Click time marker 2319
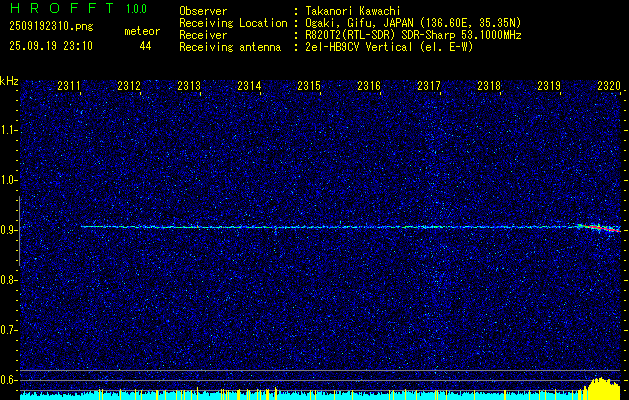Viewport: 629px width, 400px height. pos(549,86)
